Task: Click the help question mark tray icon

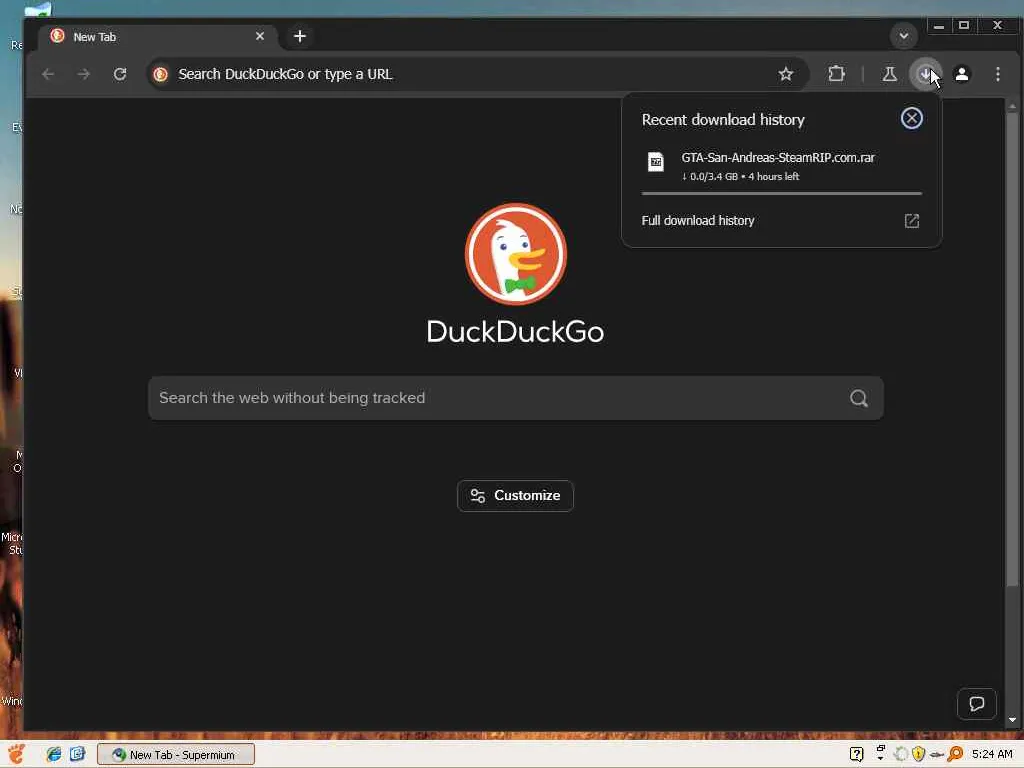Action: 856,754
